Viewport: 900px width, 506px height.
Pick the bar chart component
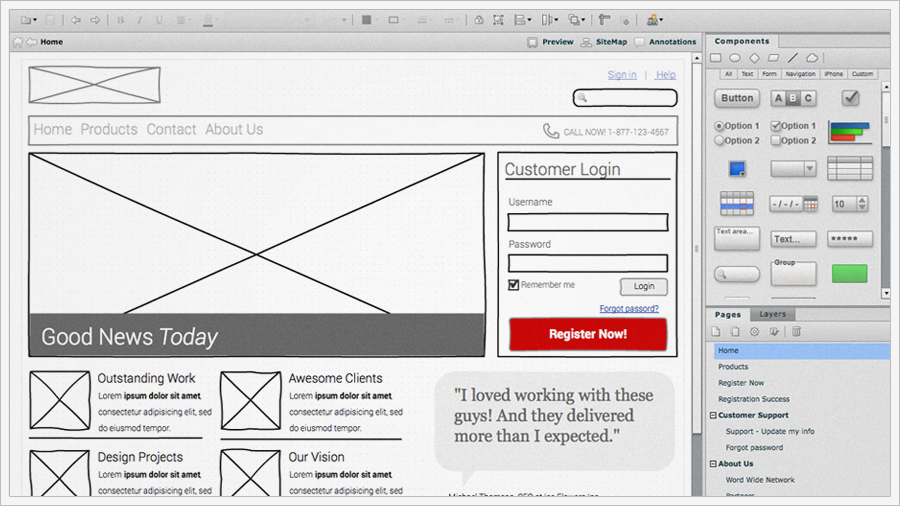(x=850, y=133)
